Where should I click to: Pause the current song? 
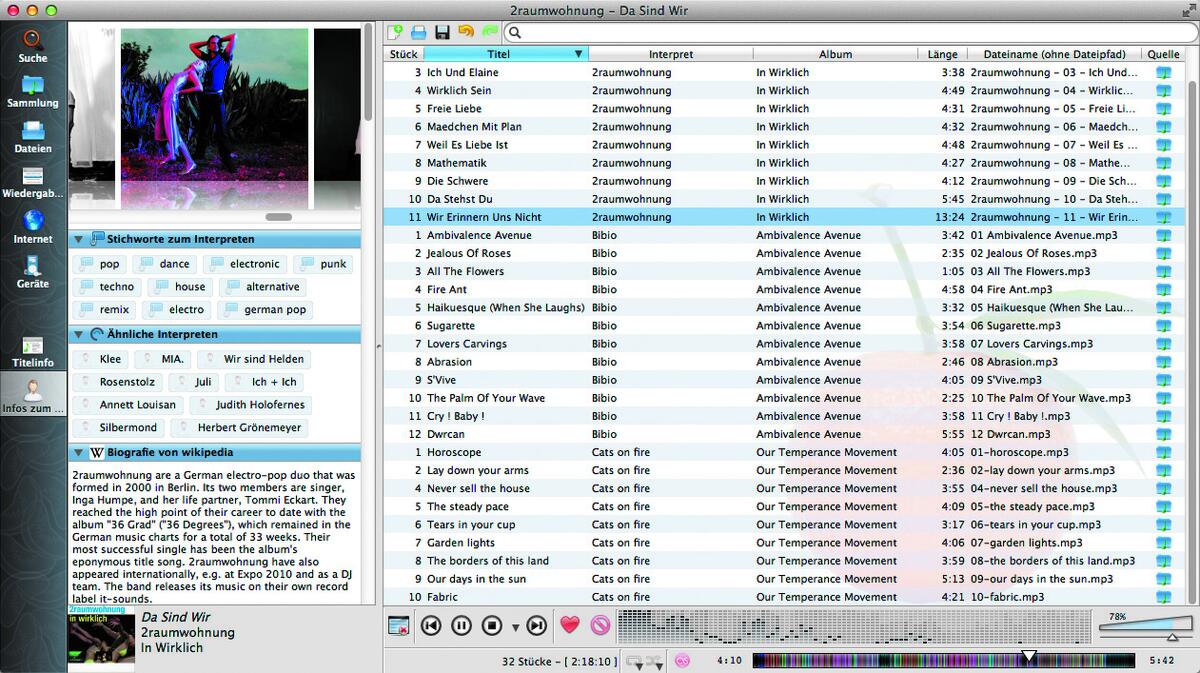tap(461, 626)
